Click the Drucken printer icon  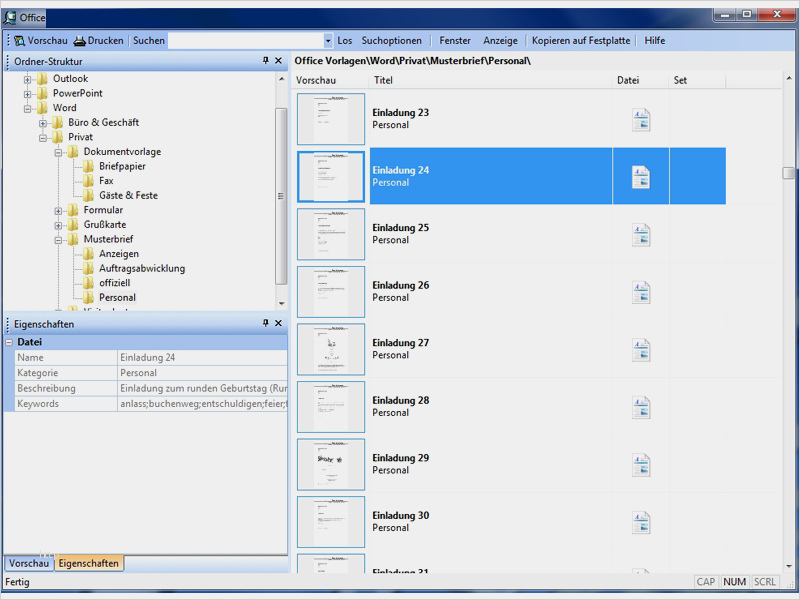click(x=80, y=41)
